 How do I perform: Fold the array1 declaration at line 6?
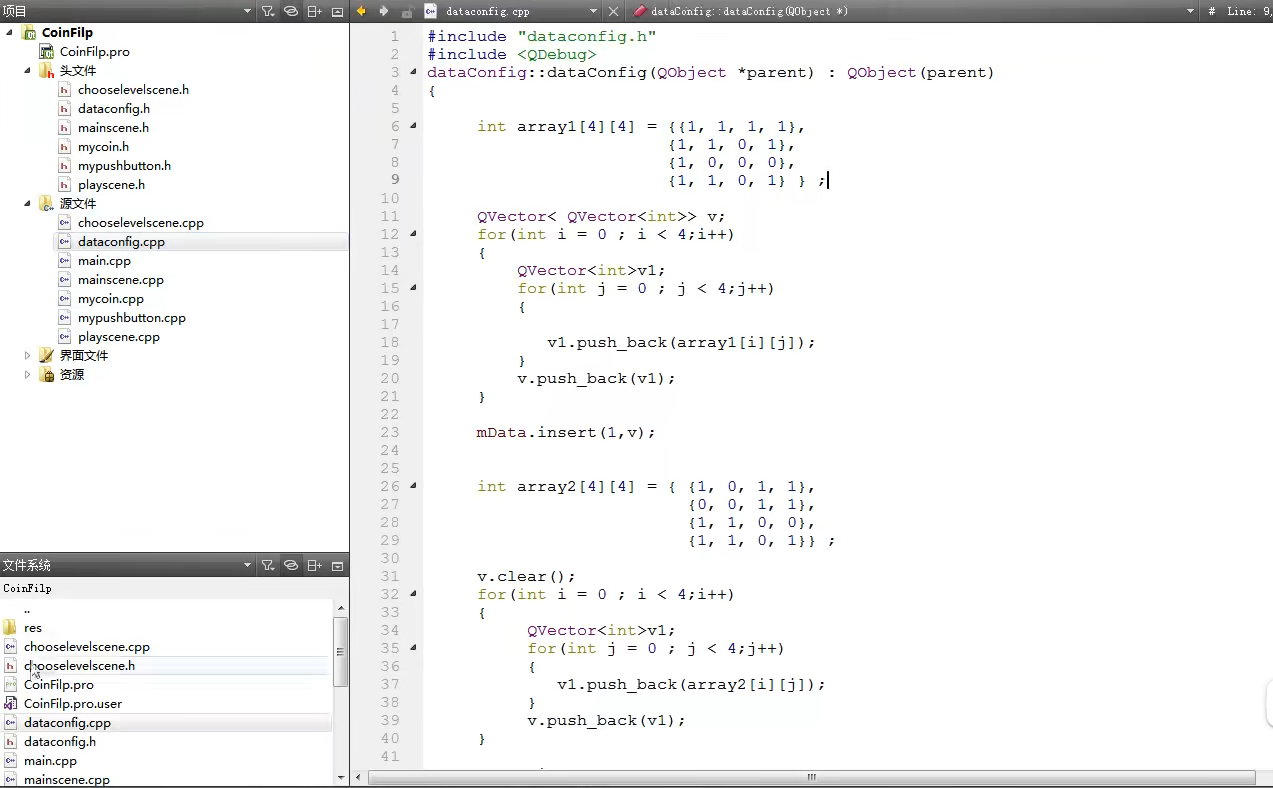click(x=413, y=126)
